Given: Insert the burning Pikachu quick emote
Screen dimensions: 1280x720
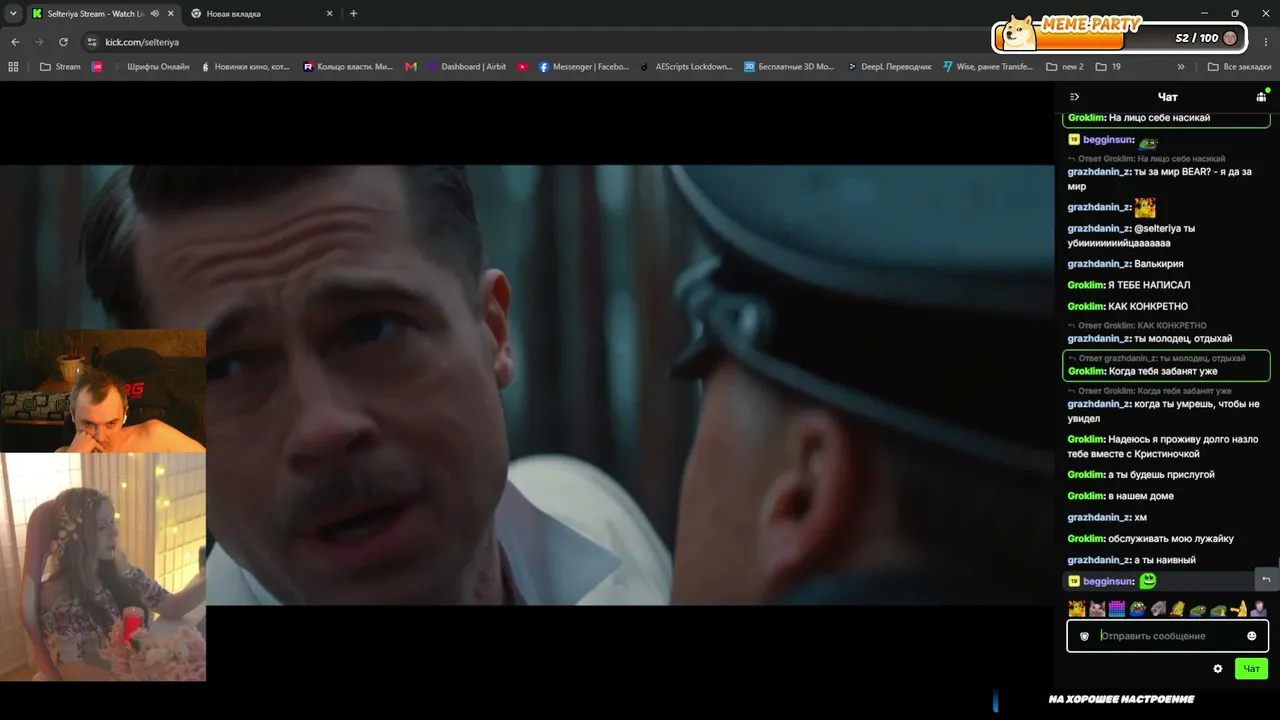Looking at the screenshot, I should (1077, 608).
